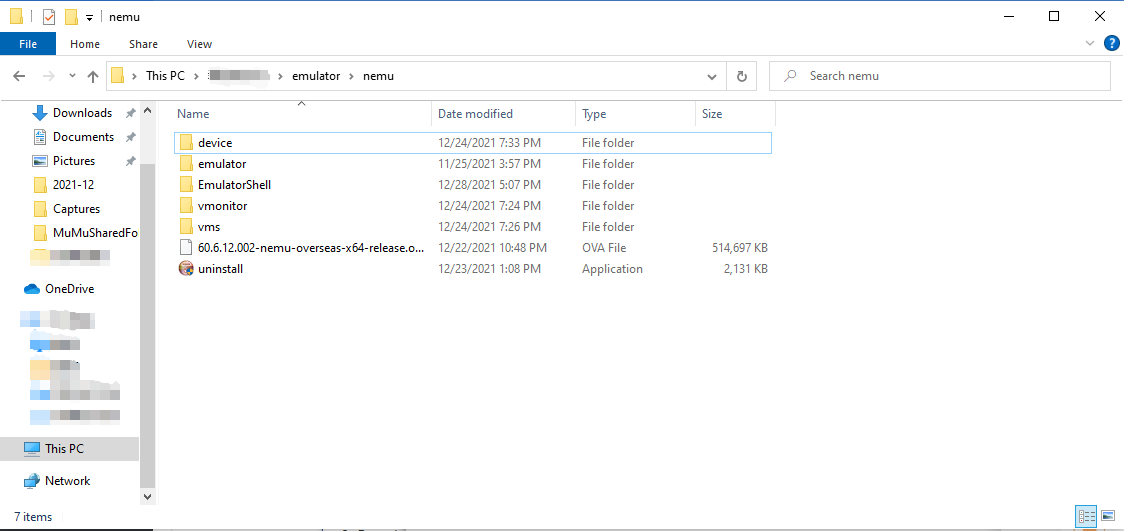Select the OVA file icon
This screenshot has width=1124, height=531.
pos(186,248)
